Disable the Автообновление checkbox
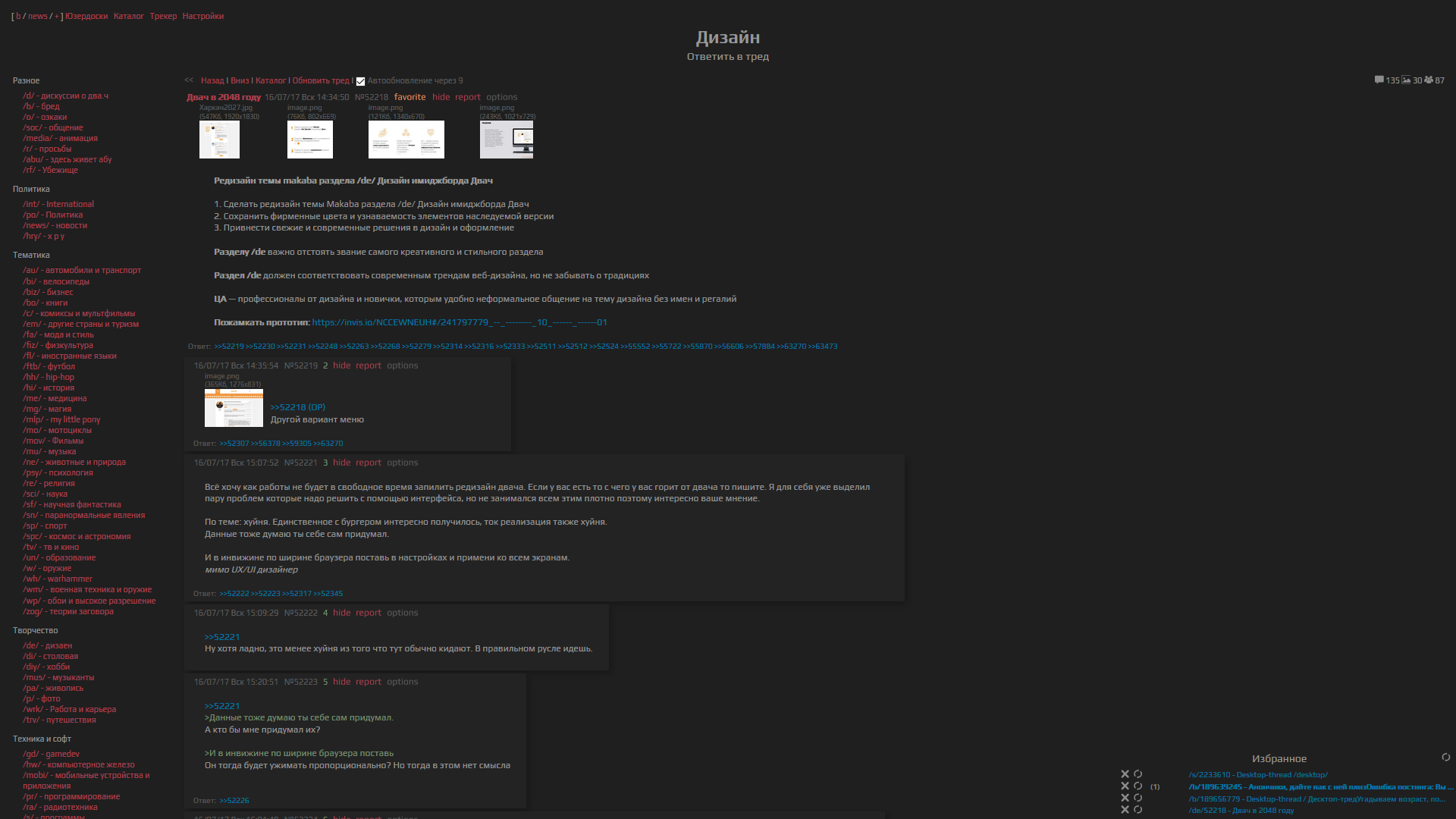1456x819 pixels. (x=361, y=81)
